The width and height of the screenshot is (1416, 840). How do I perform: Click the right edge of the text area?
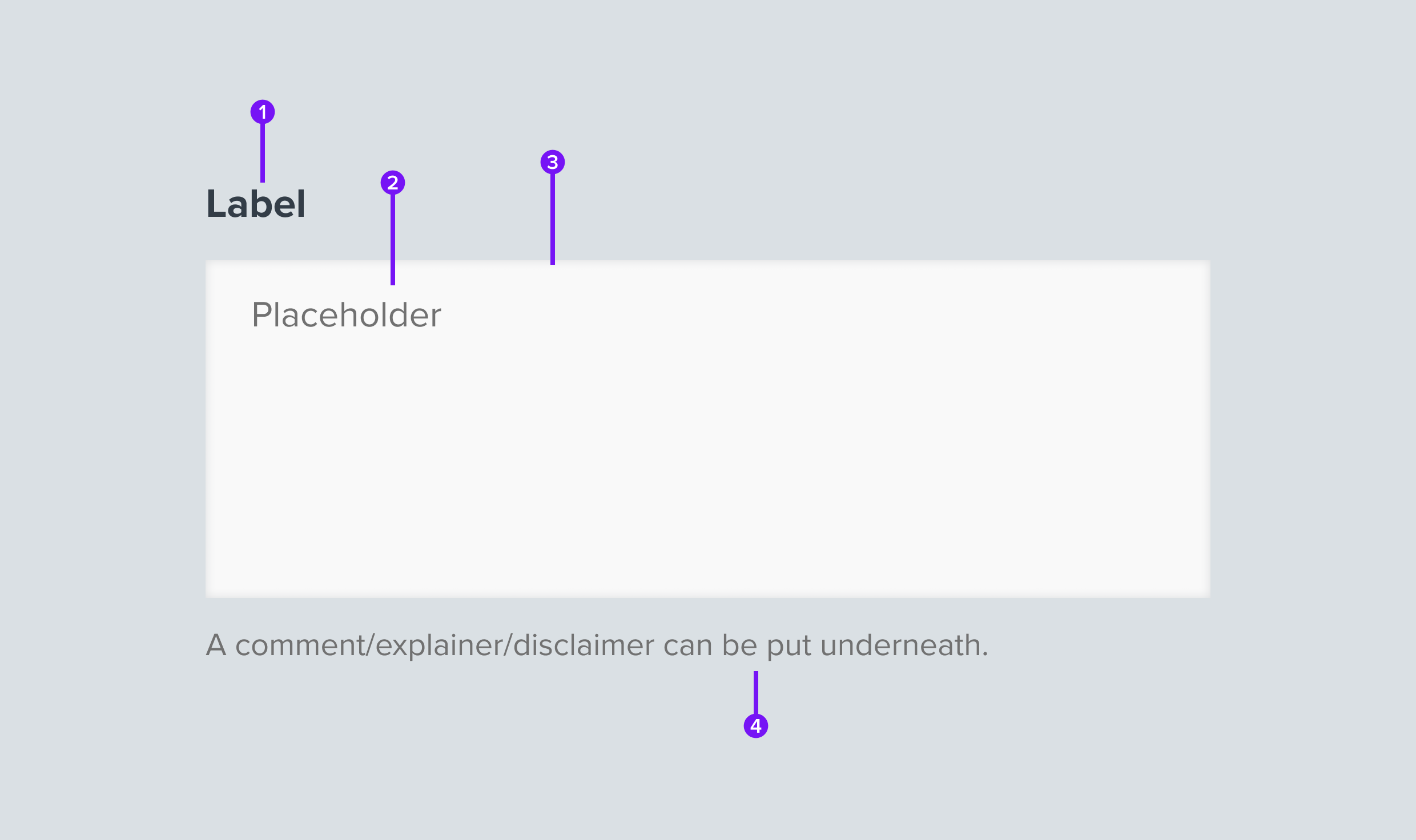(x=1208, y=429)
